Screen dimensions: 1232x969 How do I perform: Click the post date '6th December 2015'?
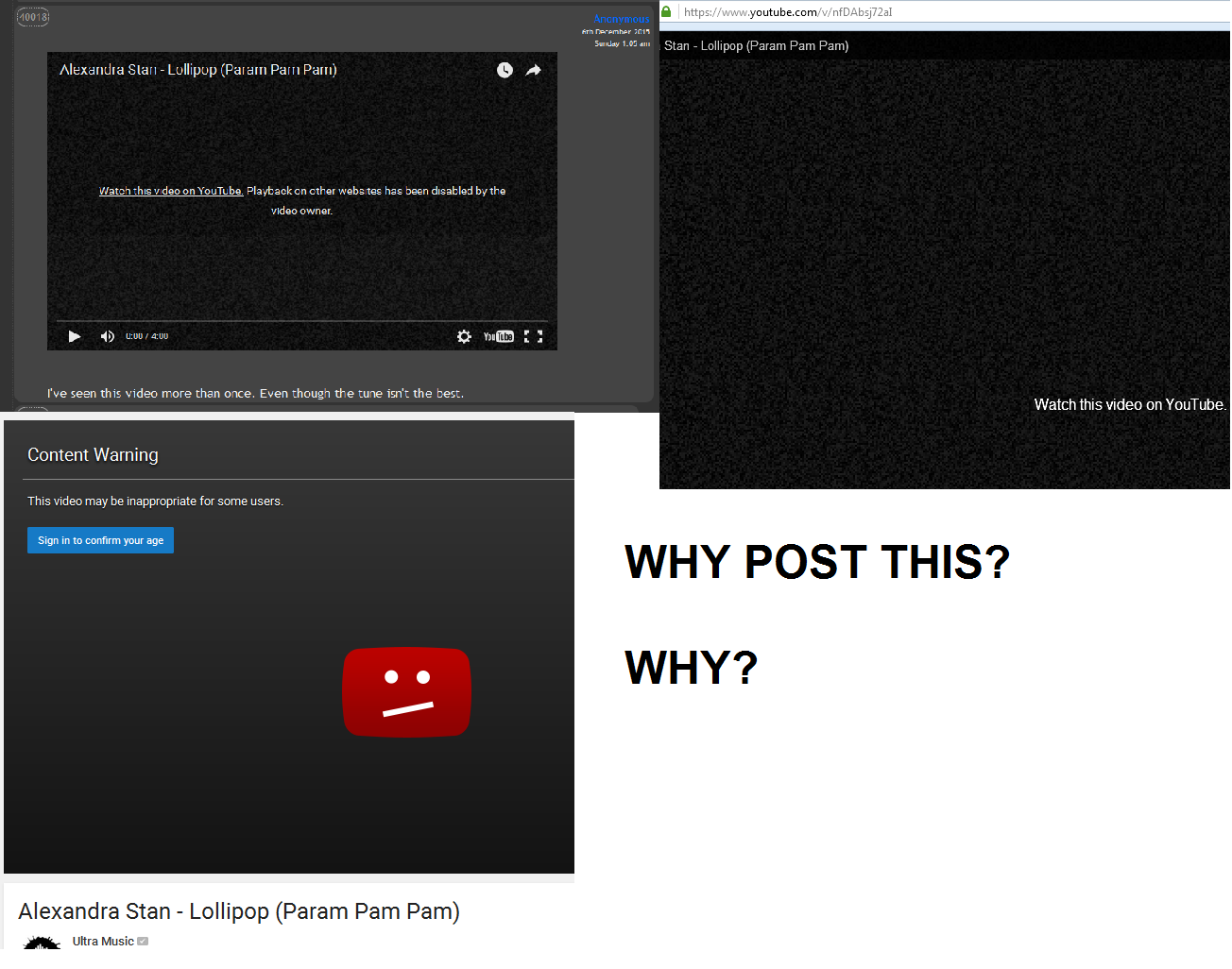616,32
